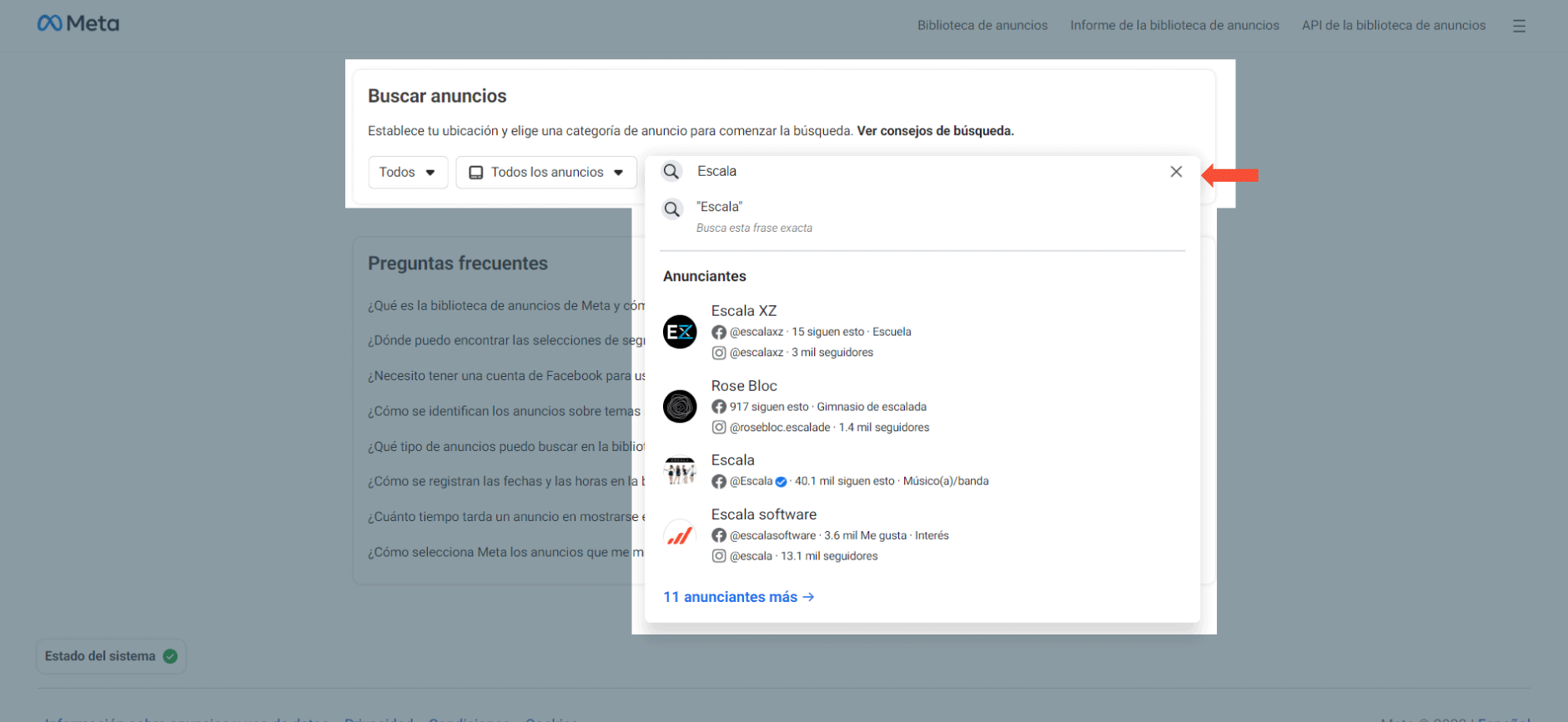Open Biblioteca de anuncios in the top navigation
The image size is (1568, 722).
point(983,25)
